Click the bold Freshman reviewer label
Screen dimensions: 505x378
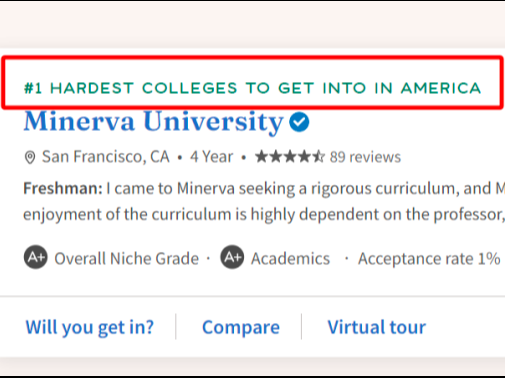[x=63, y=189]
